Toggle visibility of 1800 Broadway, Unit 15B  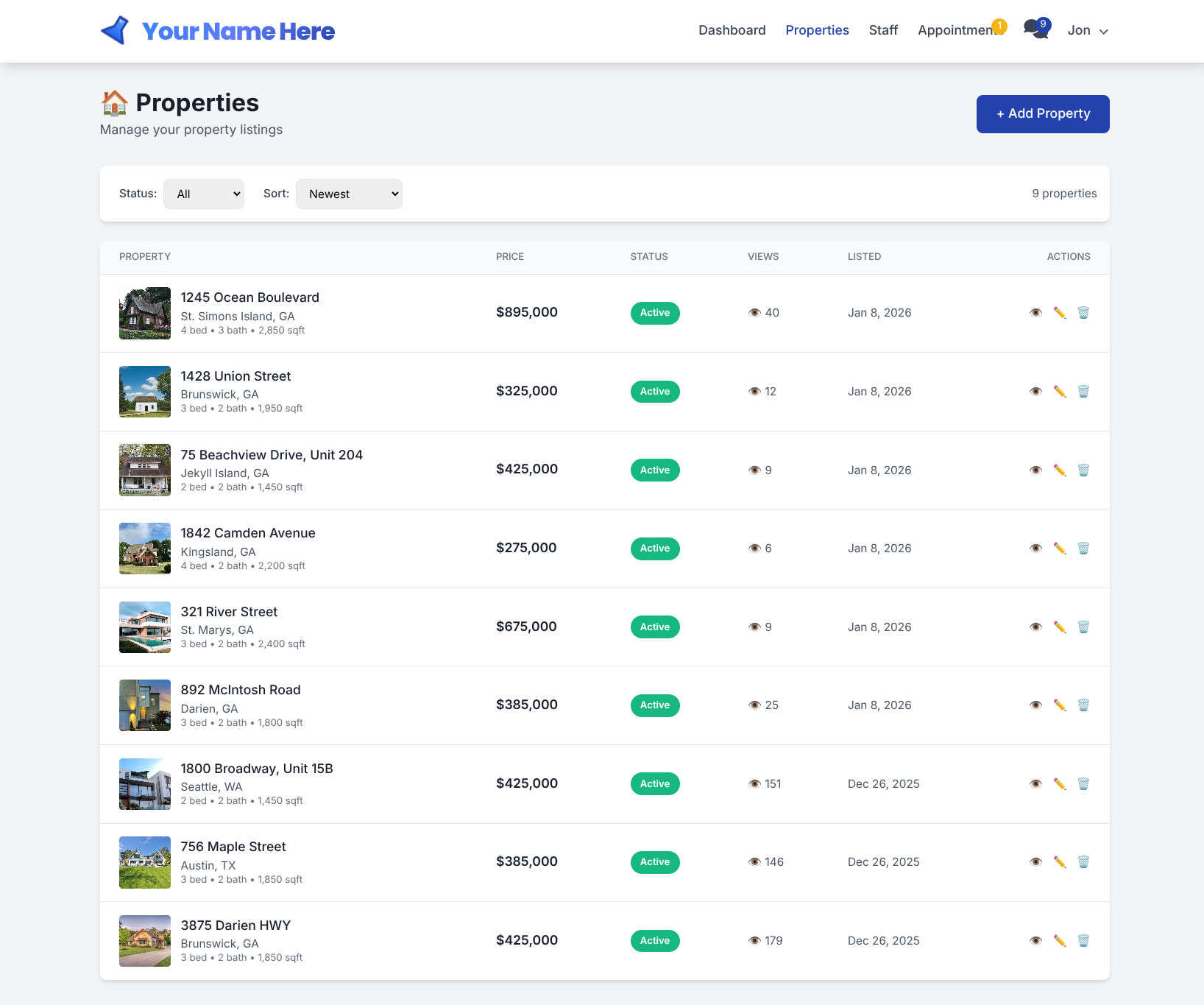1036,783
